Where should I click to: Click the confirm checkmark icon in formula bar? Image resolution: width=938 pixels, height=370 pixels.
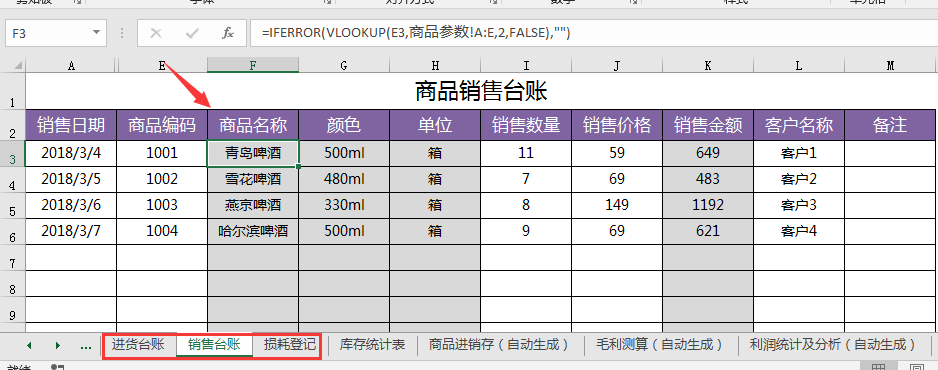pos(192,33)
